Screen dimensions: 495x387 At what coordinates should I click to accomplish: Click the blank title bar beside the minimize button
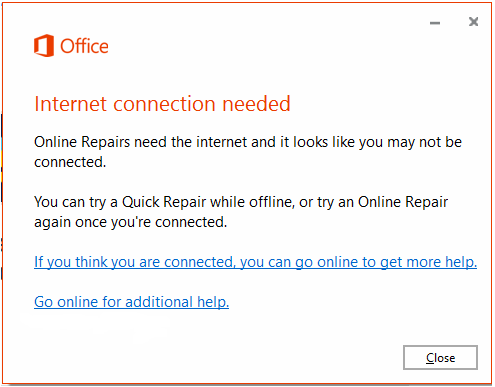(x=267, y=22)
